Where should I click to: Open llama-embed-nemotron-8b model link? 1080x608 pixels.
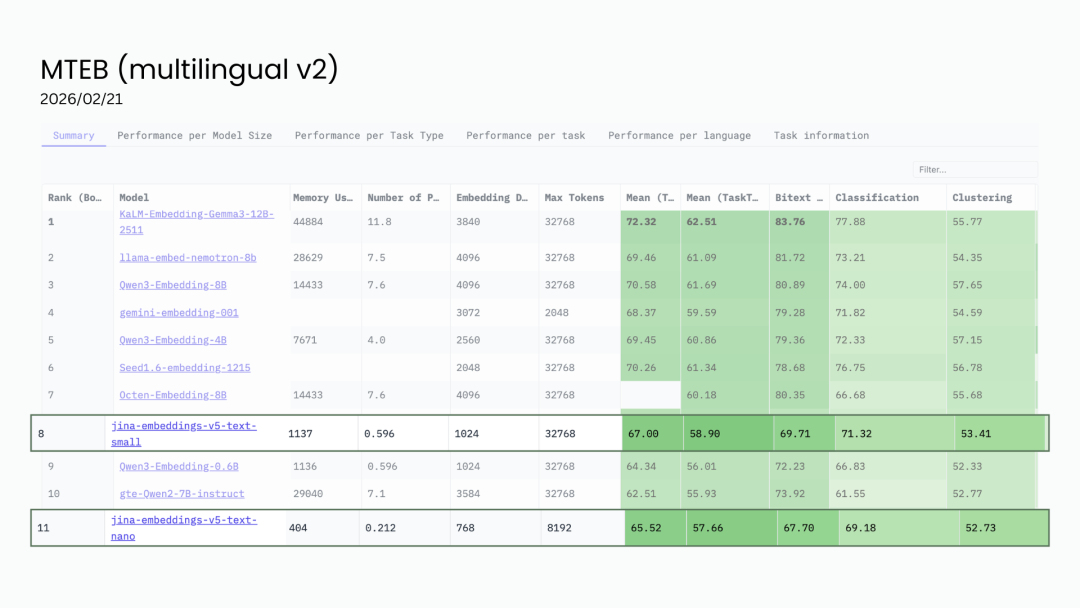187,258
